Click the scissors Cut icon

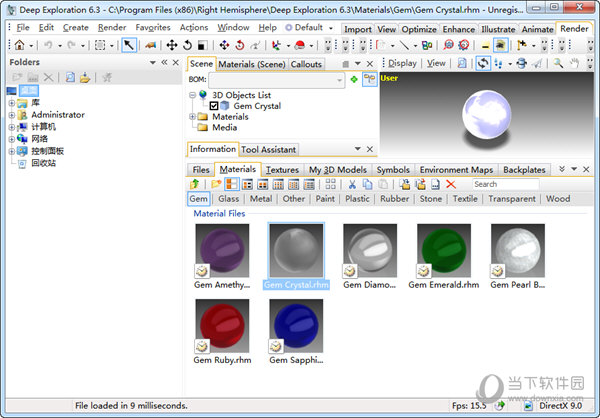click(352, 185)
